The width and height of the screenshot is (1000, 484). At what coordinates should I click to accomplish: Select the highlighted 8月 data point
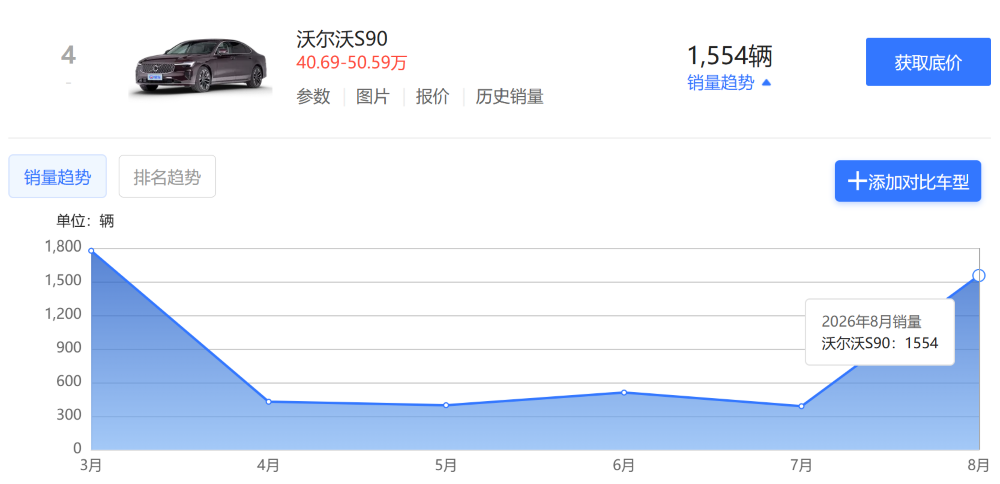979,275
